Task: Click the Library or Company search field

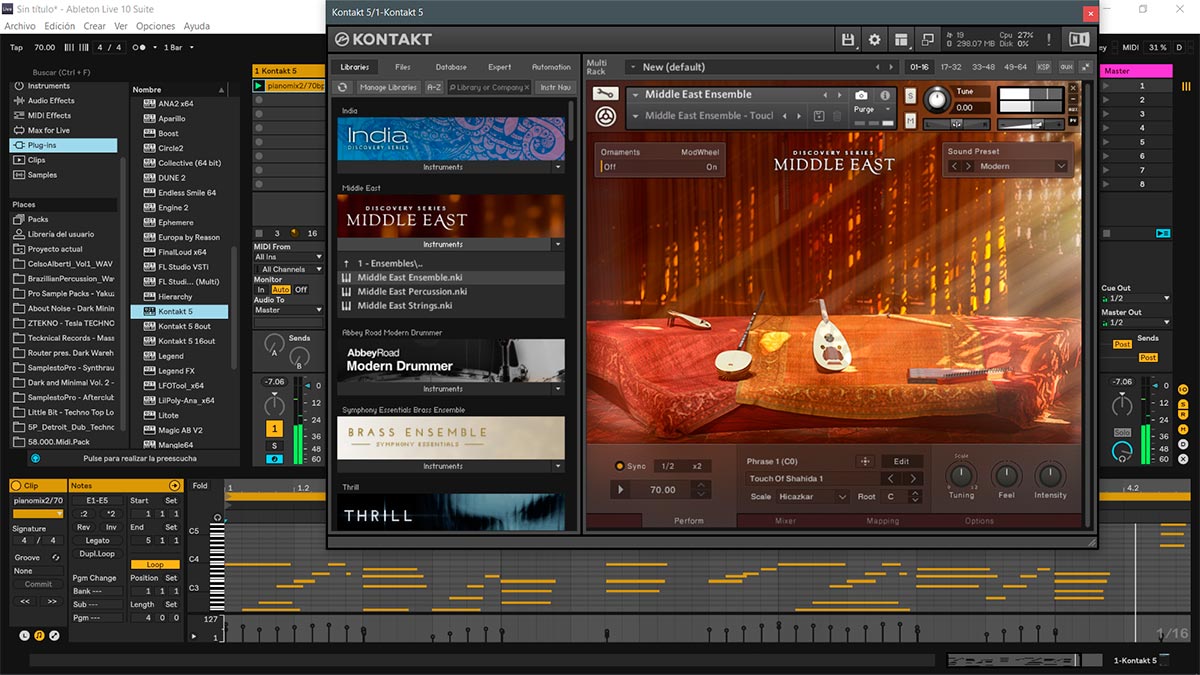Action: point(489,88)
